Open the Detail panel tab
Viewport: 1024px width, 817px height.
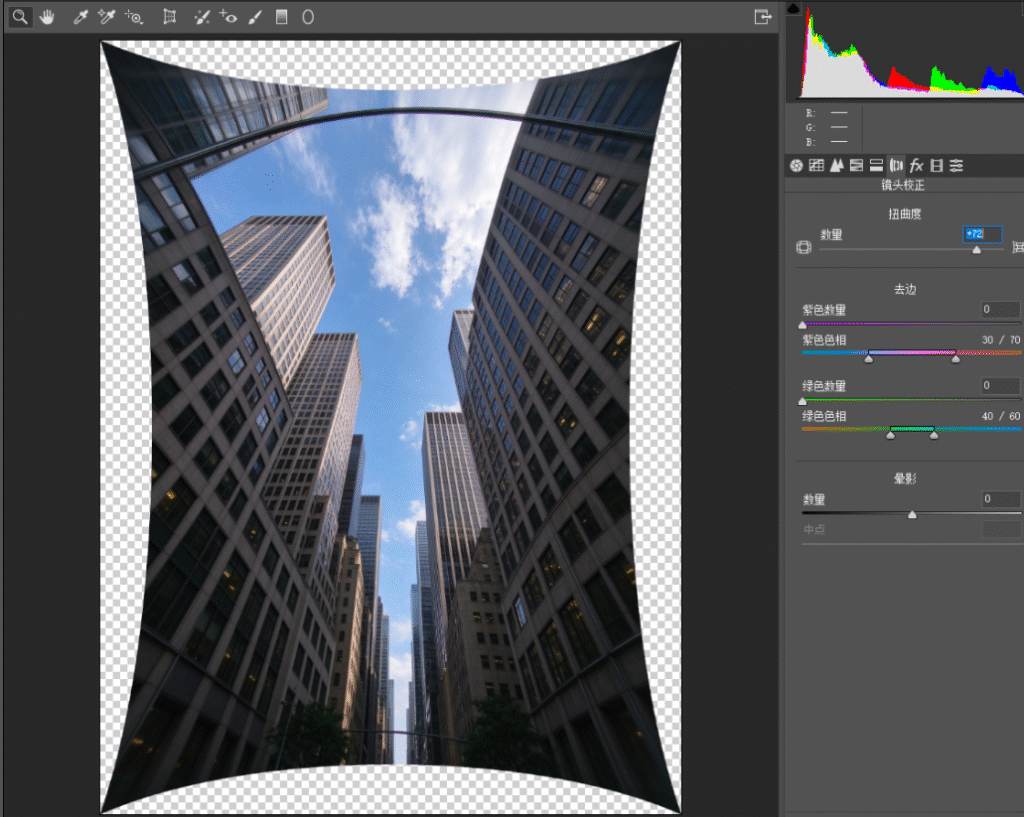pos(837,166)
